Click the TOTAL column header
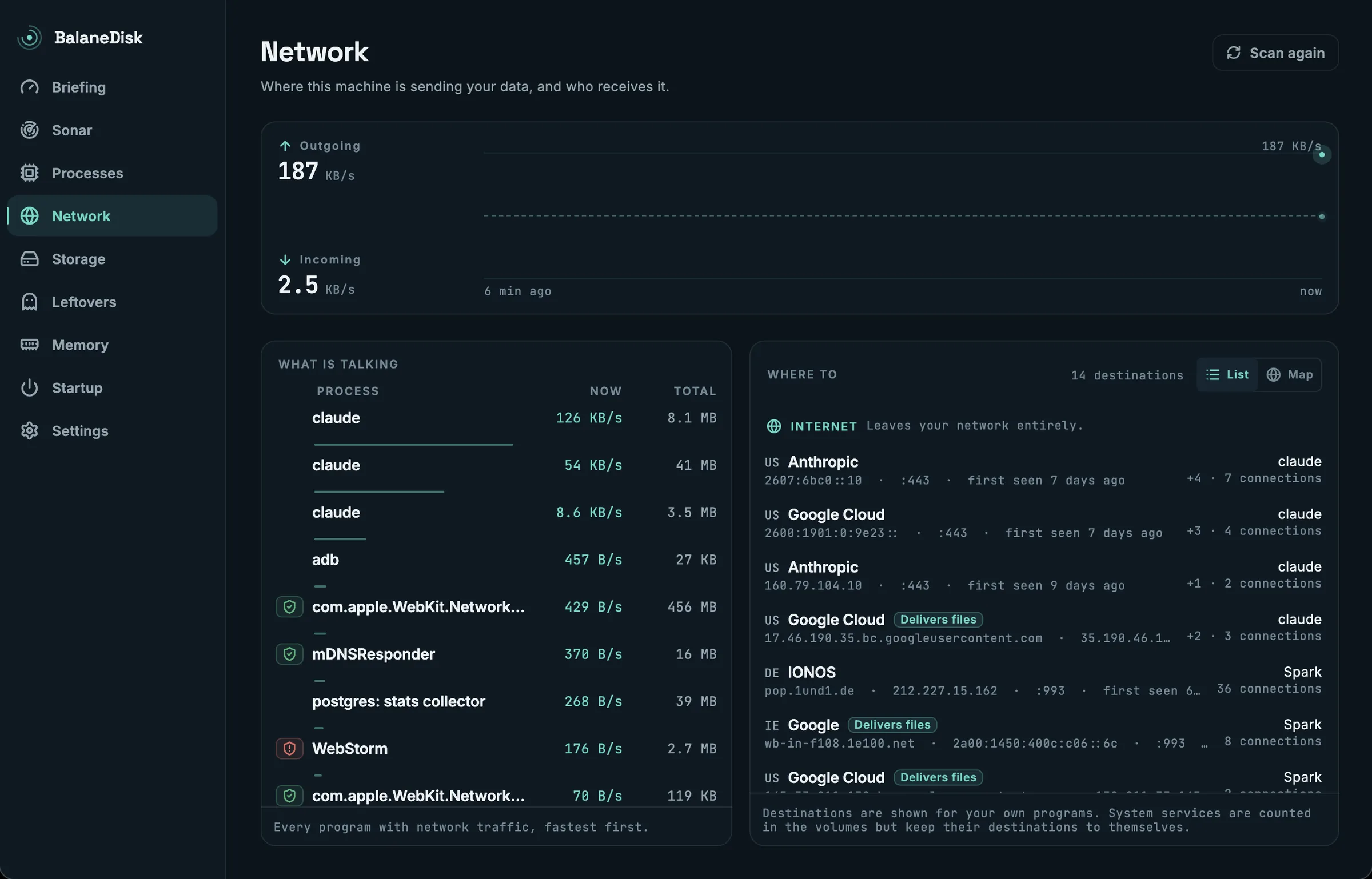 pos(695,391)
